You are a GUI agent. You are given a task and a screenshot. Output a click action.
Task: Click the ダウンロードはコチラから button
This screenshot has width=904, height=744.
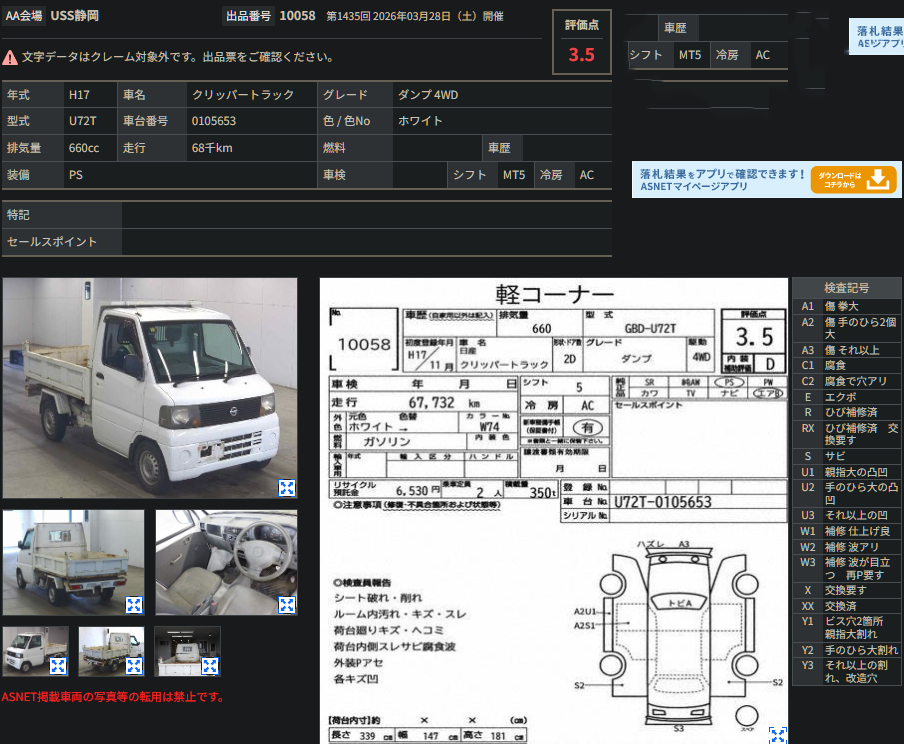pos(853,179)
